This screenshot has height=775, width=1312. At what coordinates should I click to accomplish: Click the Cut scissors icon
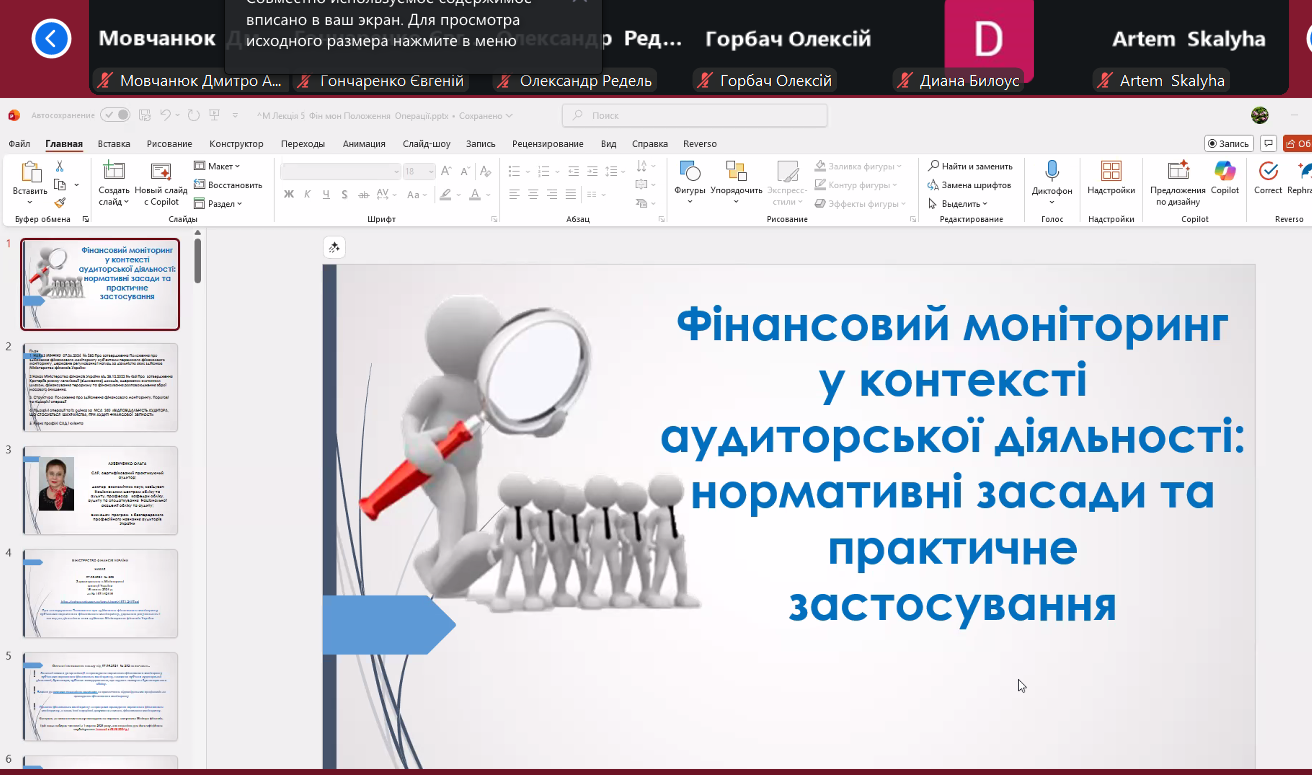pos(60,166)
